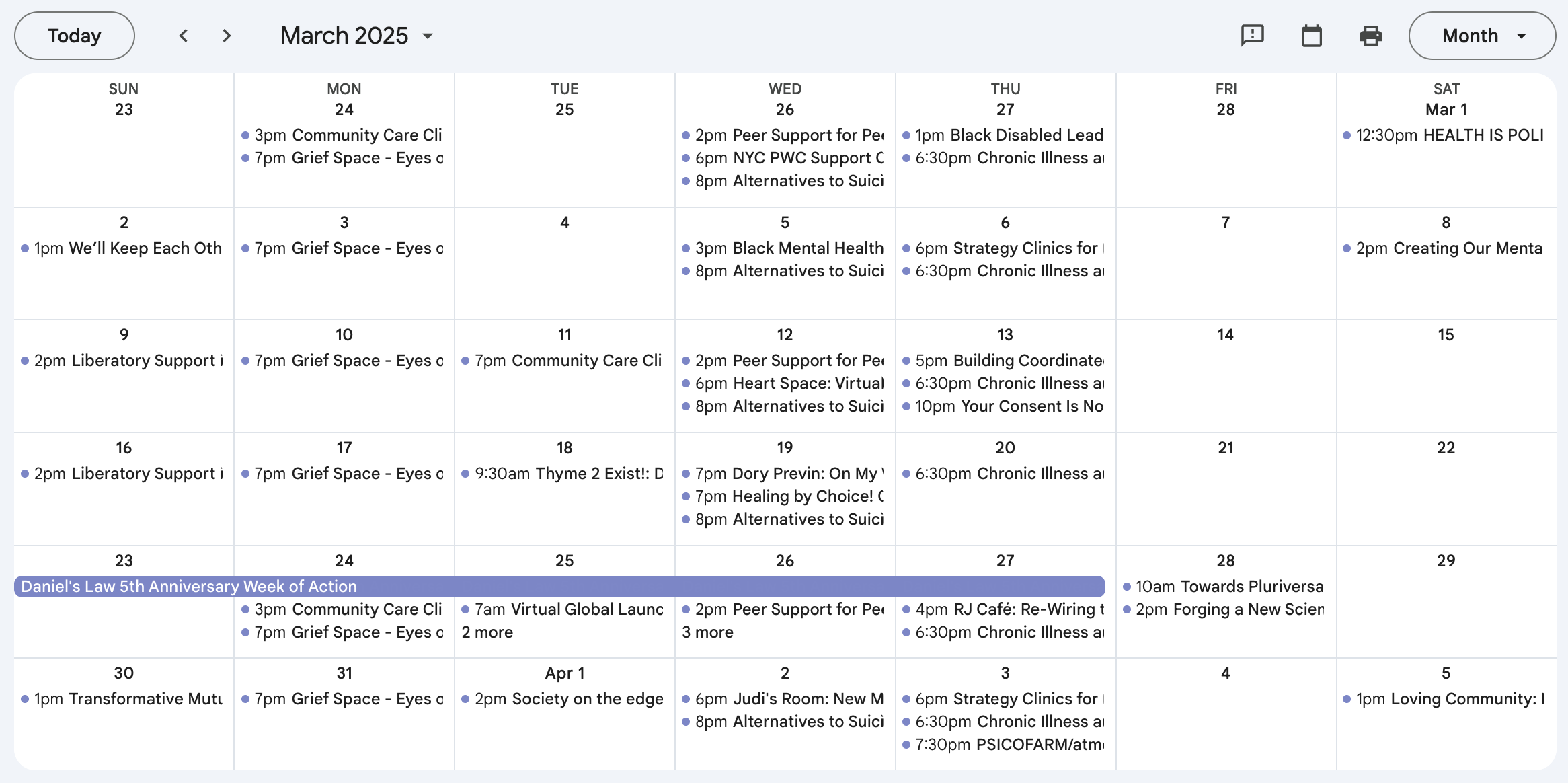Viewport: 1568px width, 783px height.
Task: Go to the next month arrow
Action: click(x=227, y=36)
